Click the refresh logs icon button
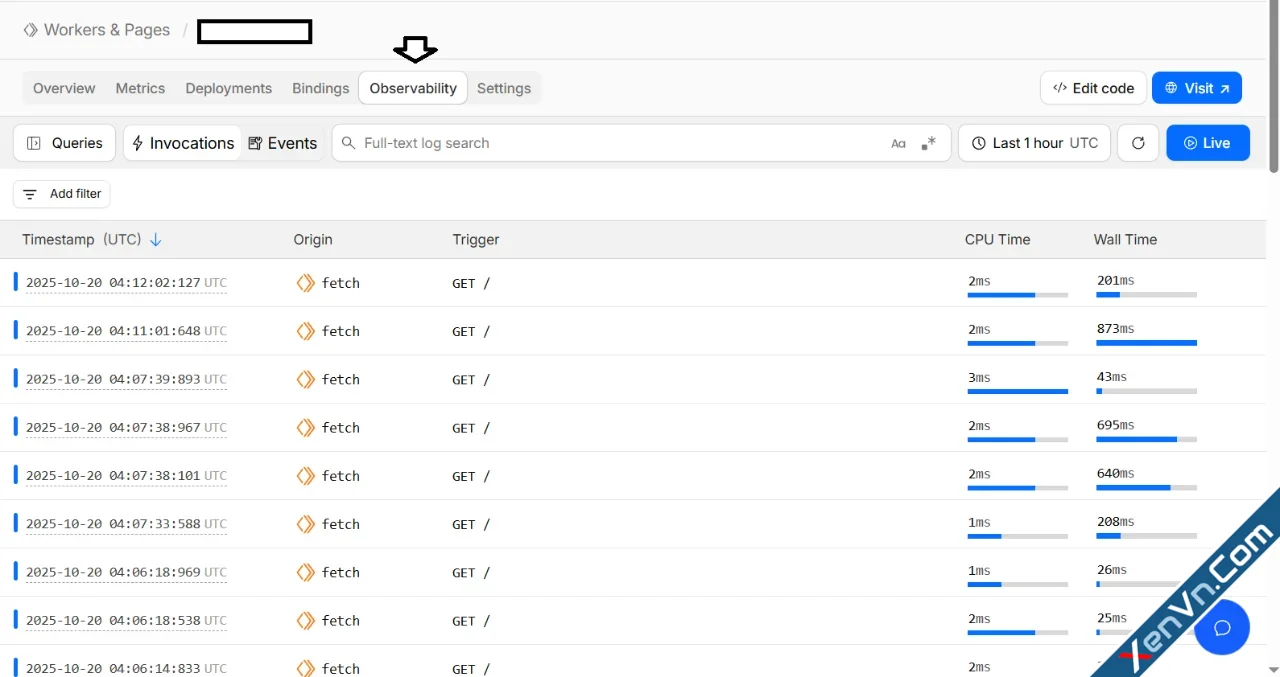The width and height of the screenshot is (1280, 677). point(1138,143)
